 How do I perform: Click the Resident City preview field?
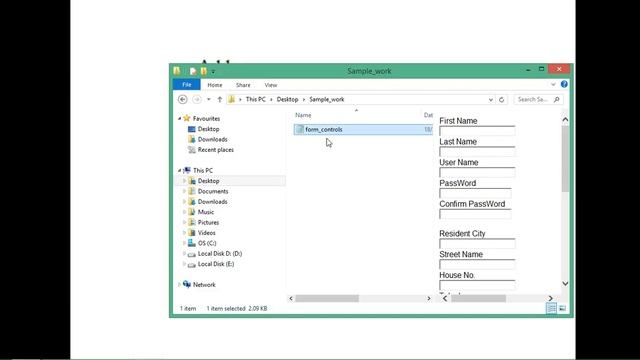(477, 244)
